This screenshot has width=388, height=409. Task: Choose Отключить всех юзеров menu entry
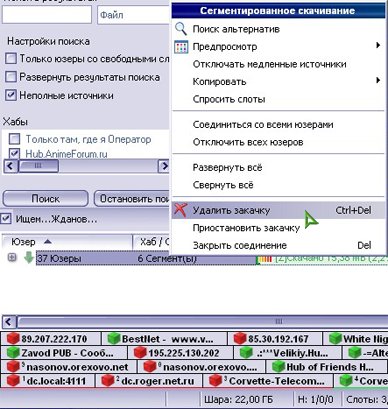248,142
